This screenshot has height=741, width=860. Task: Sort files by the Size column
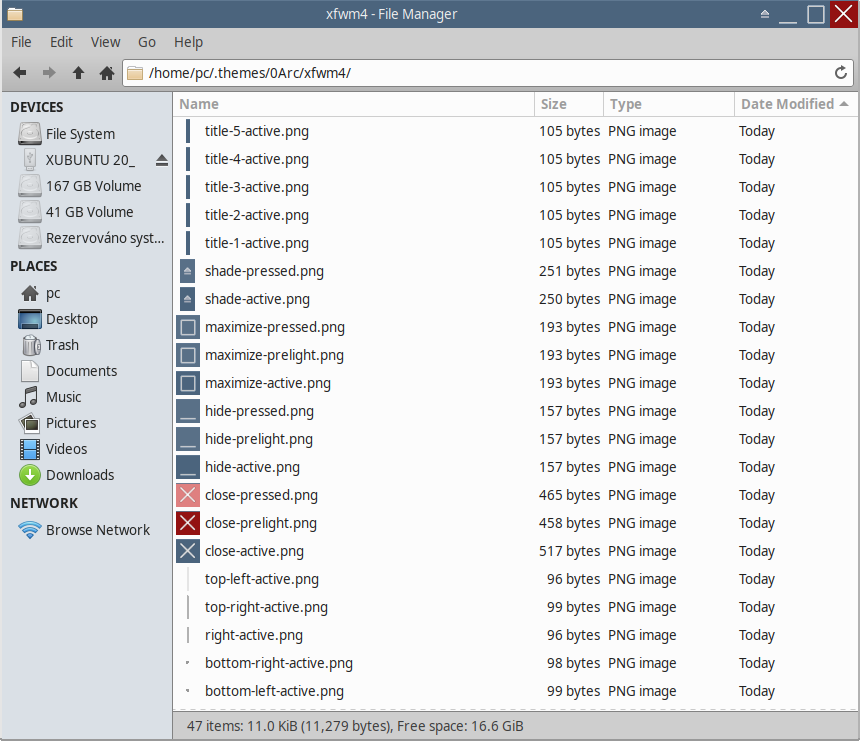554,104
